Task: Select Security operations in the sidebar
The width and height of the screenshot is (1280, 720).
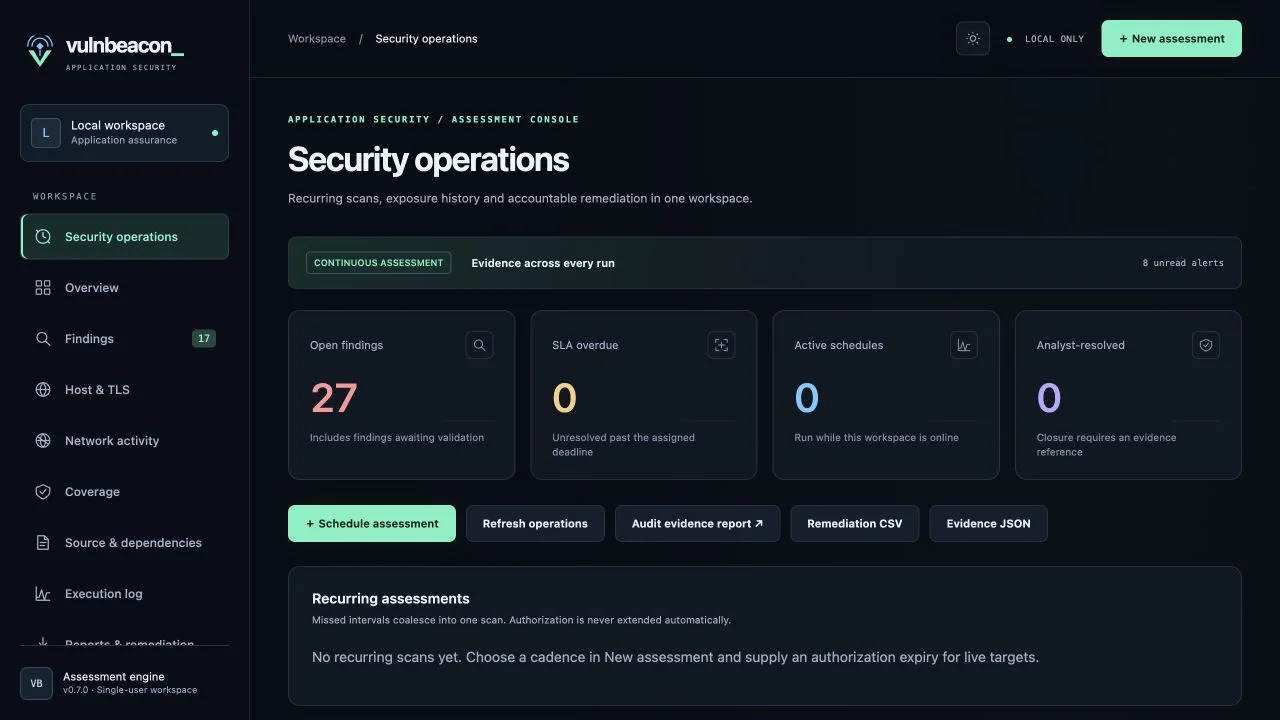Action: [125, 237]
